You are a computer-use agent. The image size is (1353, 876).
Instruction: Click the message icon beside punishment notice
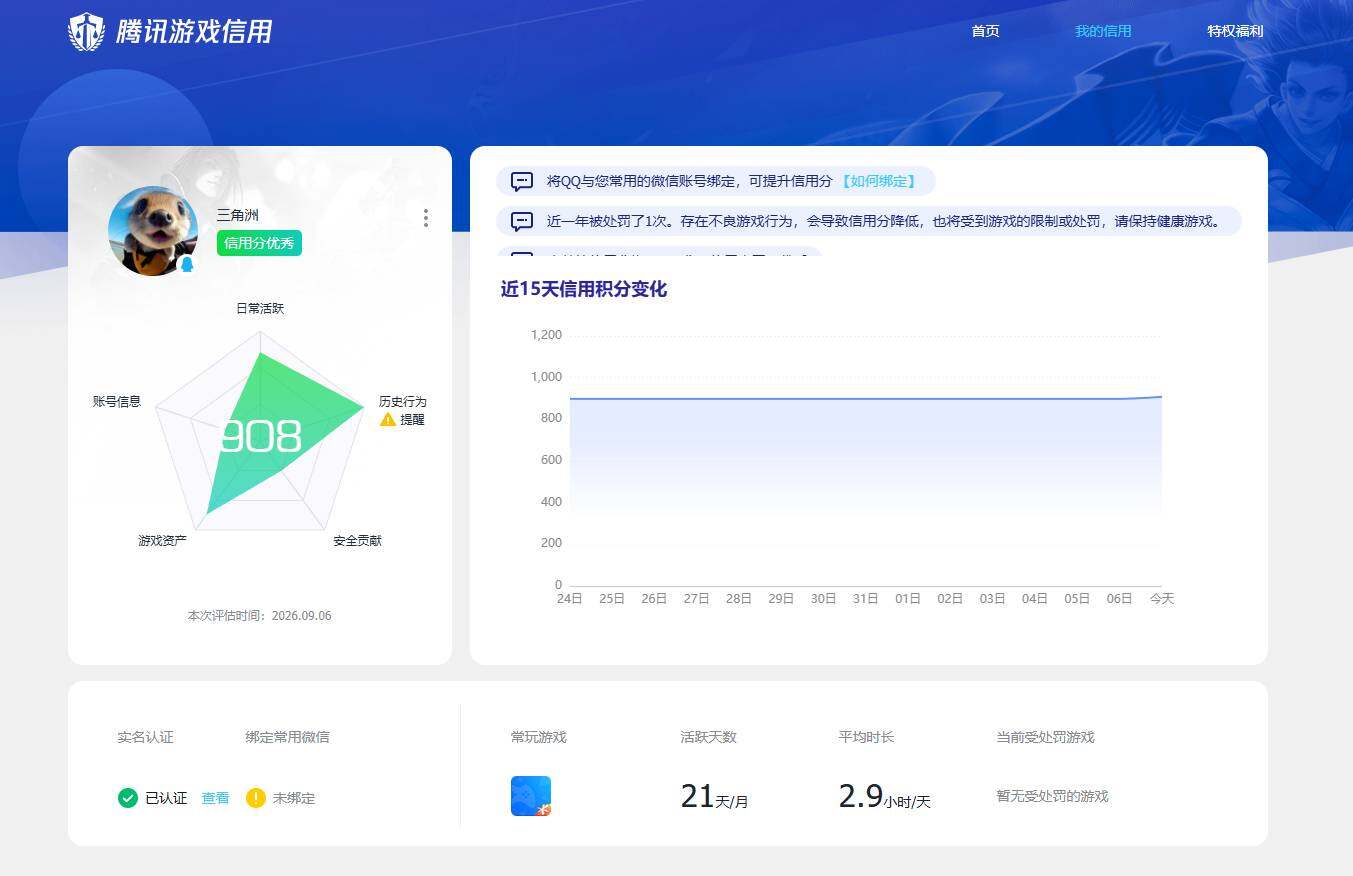coord(522,221)
